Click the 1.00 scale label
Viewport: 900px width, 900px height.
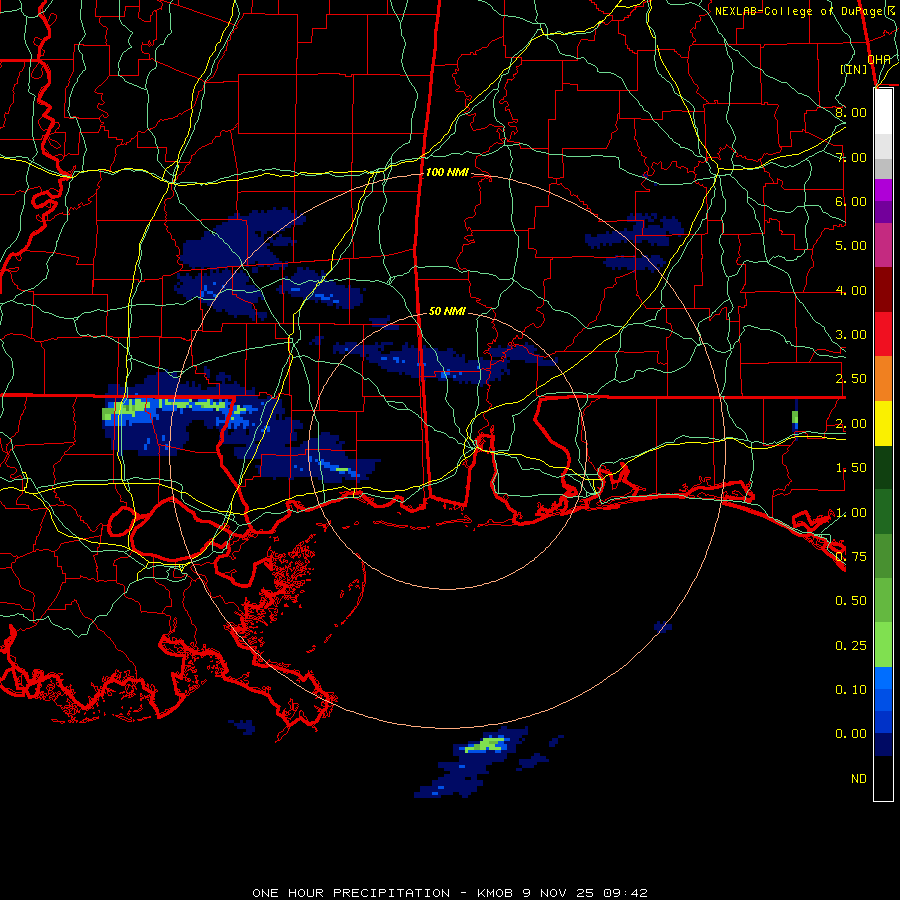tap(851, 513)
